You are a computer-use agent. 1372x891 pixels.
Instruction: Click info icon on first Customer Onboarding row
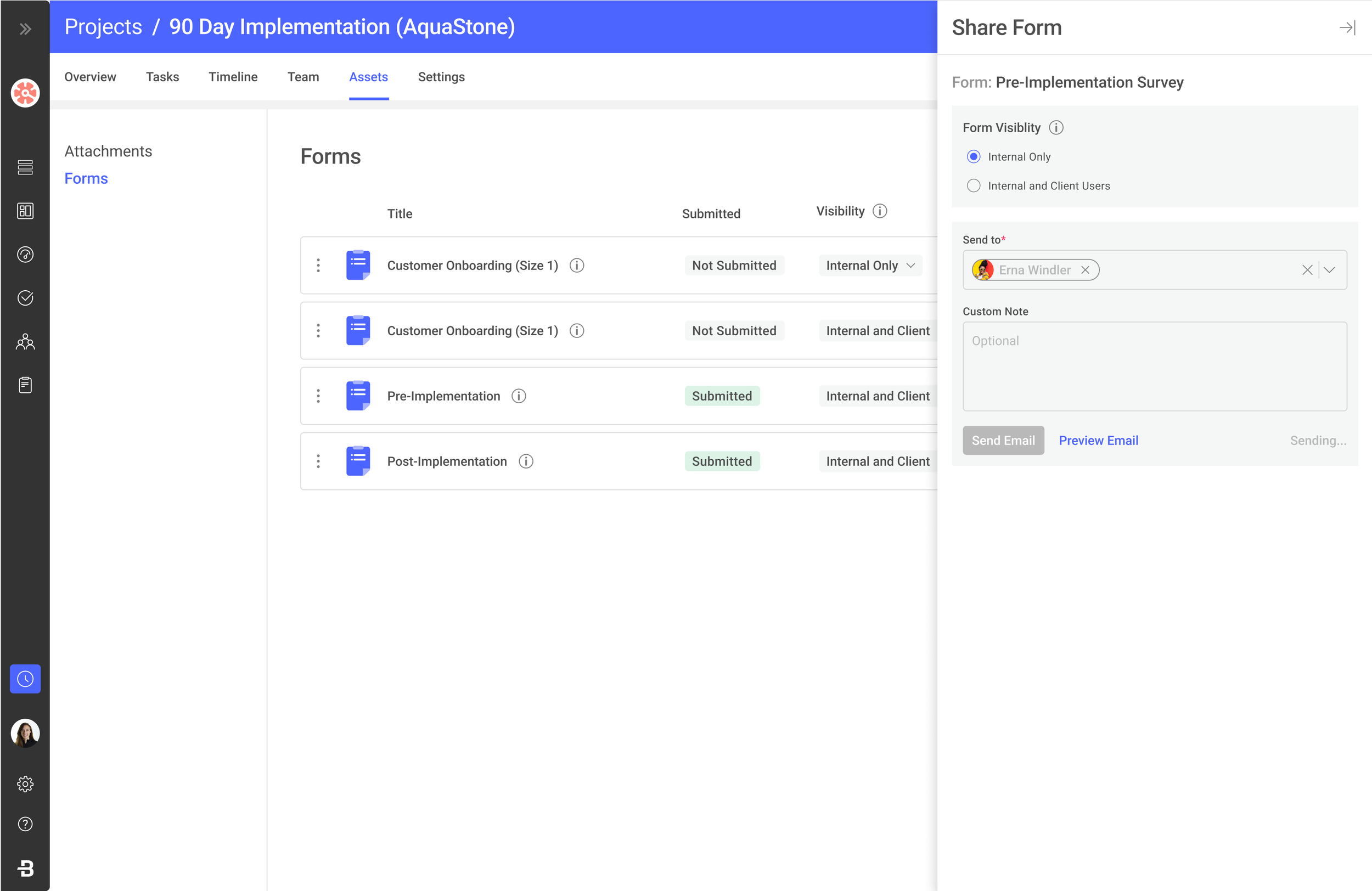(577, 265)
